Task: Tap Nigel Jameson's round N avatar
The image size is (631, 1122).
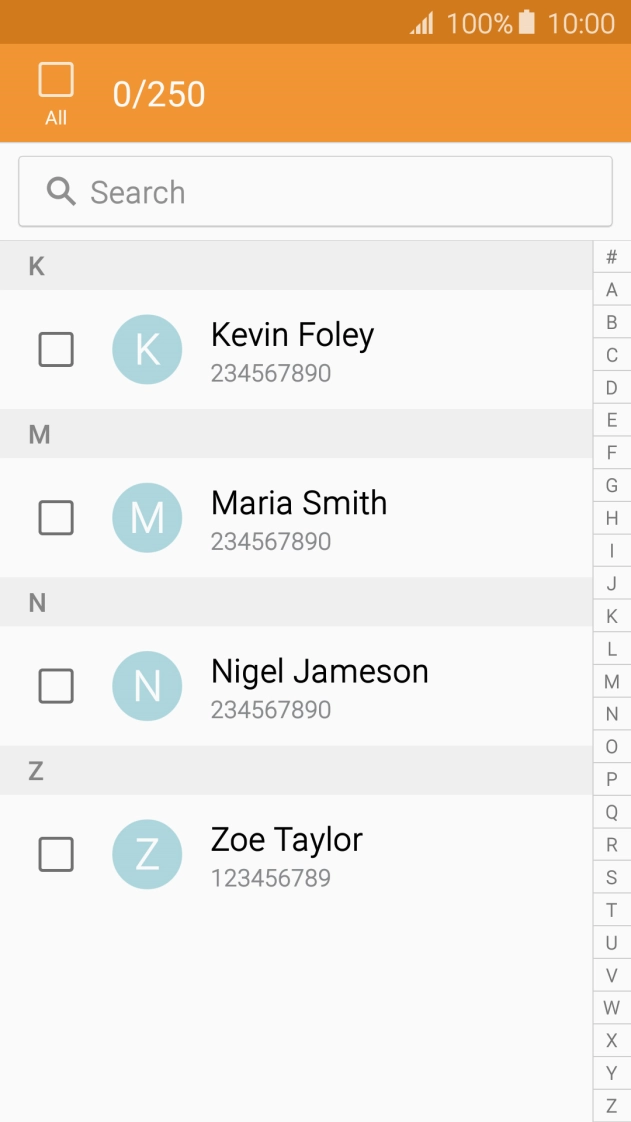Action: (147, 686)
